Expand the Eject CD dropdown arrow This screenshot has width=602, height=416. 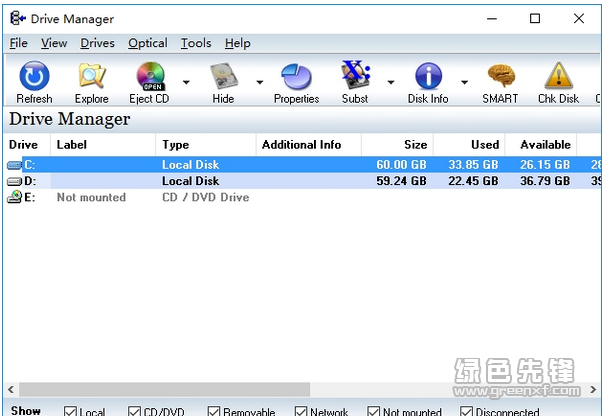pos(186,82)
